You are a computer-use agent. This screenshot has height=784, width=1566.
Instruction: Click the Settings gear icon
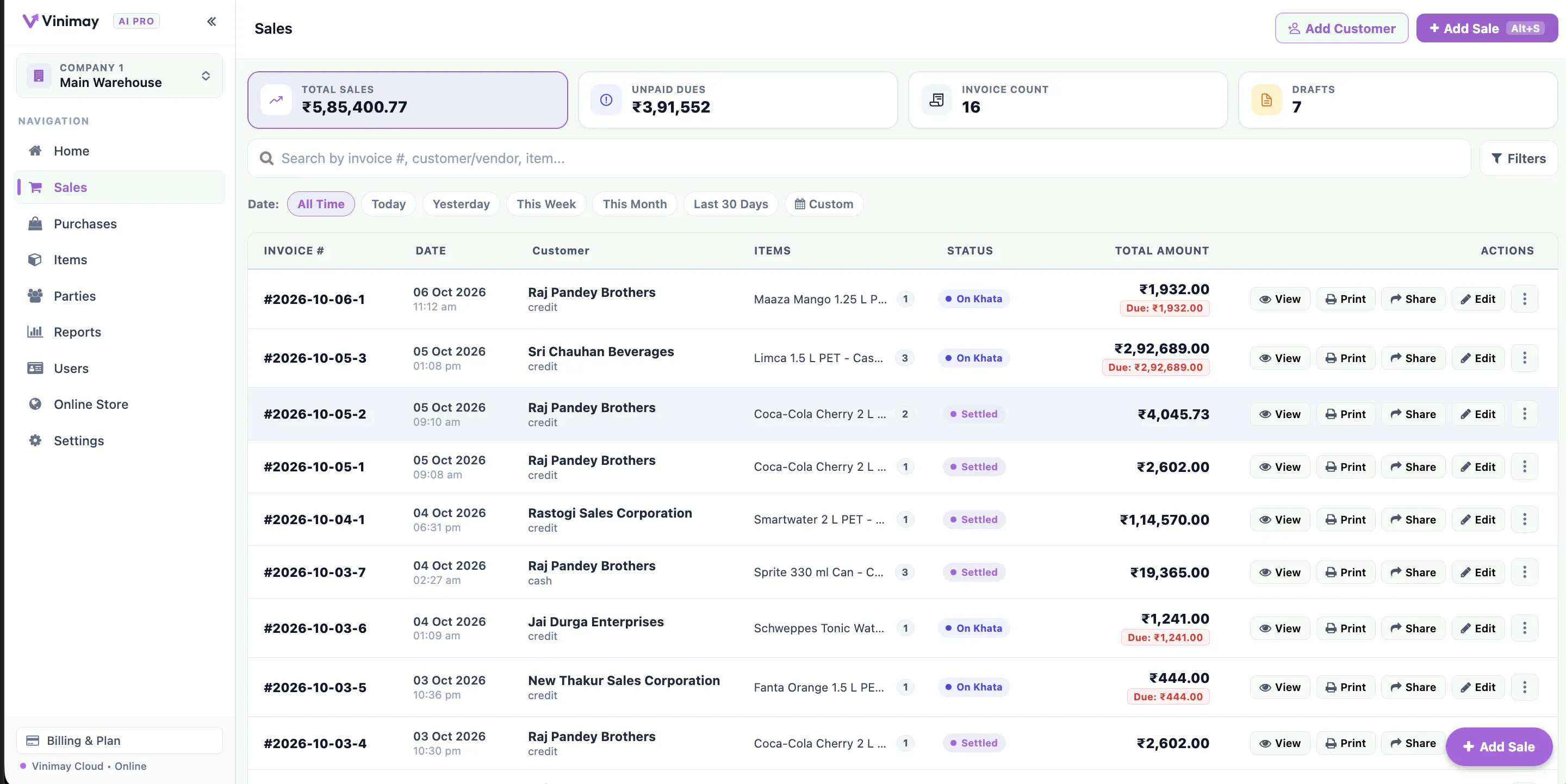(x=35, y=440)
